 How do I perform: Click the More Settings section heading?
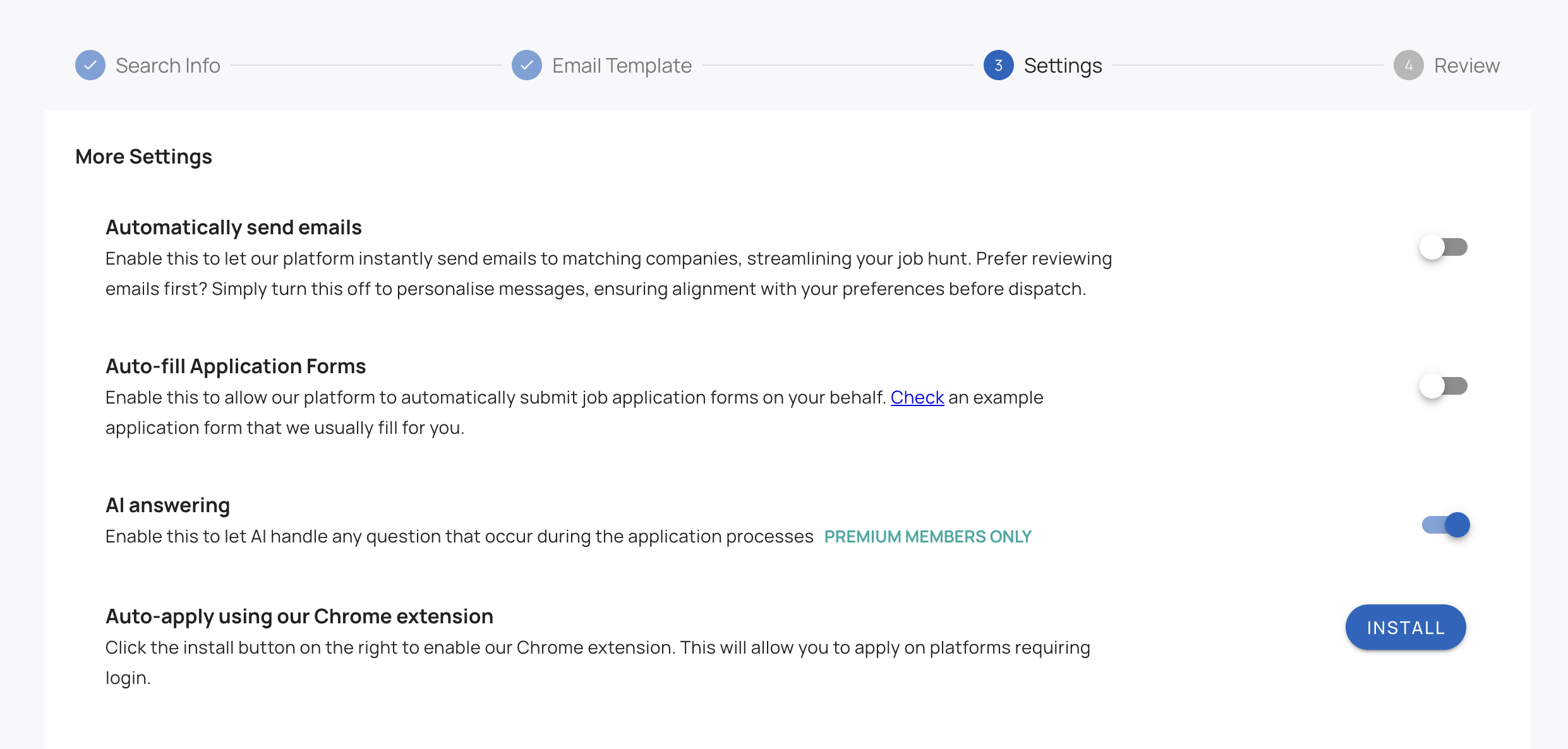(x=143, y=157)
